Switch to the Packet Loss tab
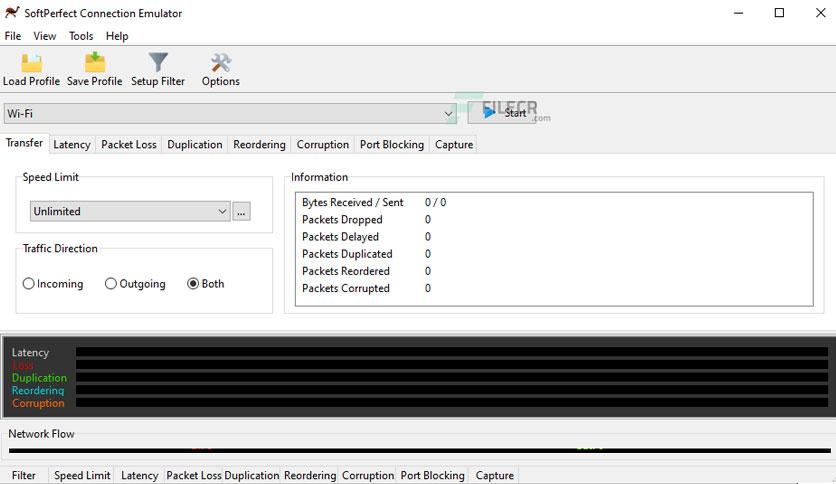Viewport: 836px width, 484px height. tap(129, 144)
